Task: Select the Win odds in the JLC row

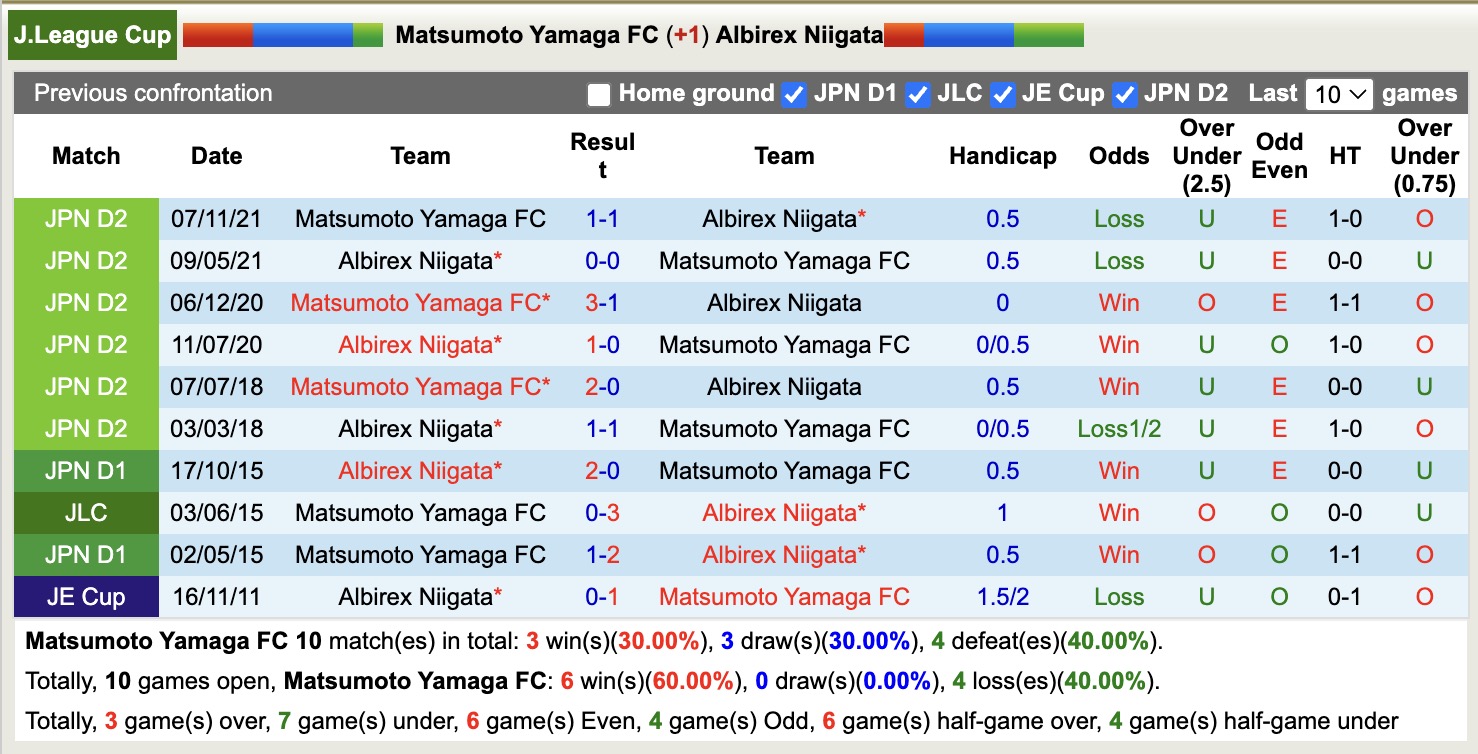Action: point(1118,512)
